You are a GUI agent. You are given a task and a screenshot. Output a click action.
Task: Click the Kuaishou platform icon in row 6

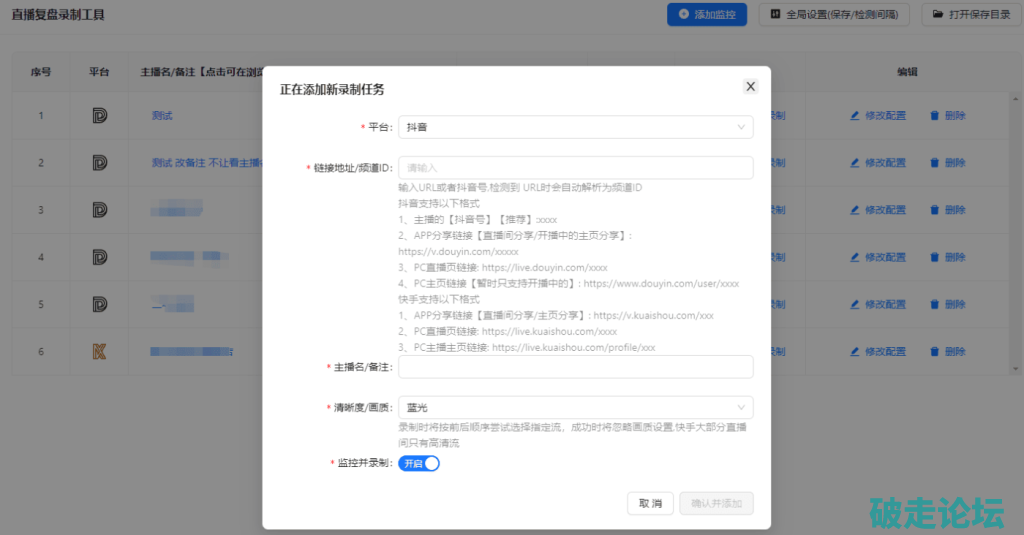(99, 351)
